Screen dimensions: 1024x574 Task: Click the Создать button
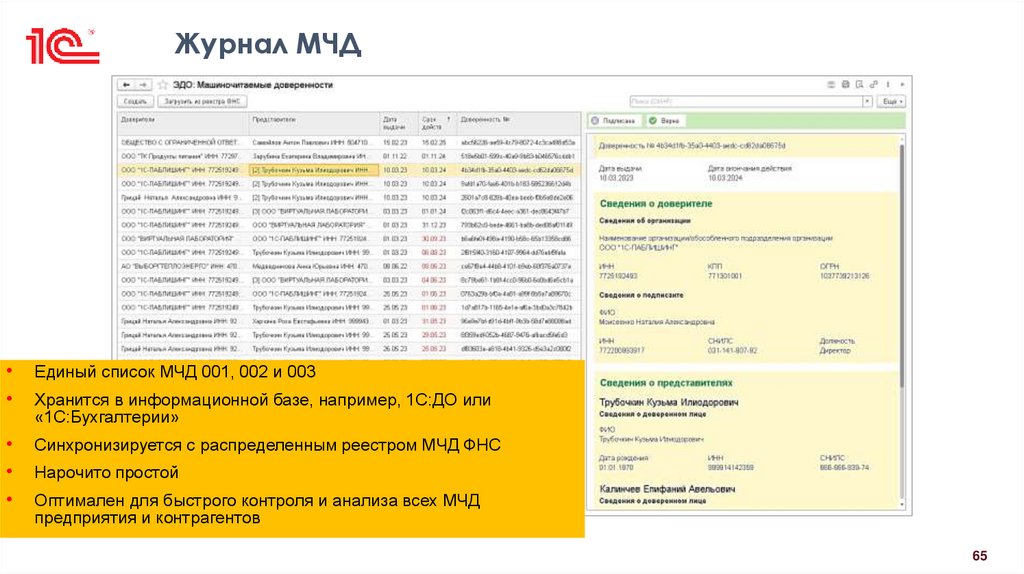point(135,102)
